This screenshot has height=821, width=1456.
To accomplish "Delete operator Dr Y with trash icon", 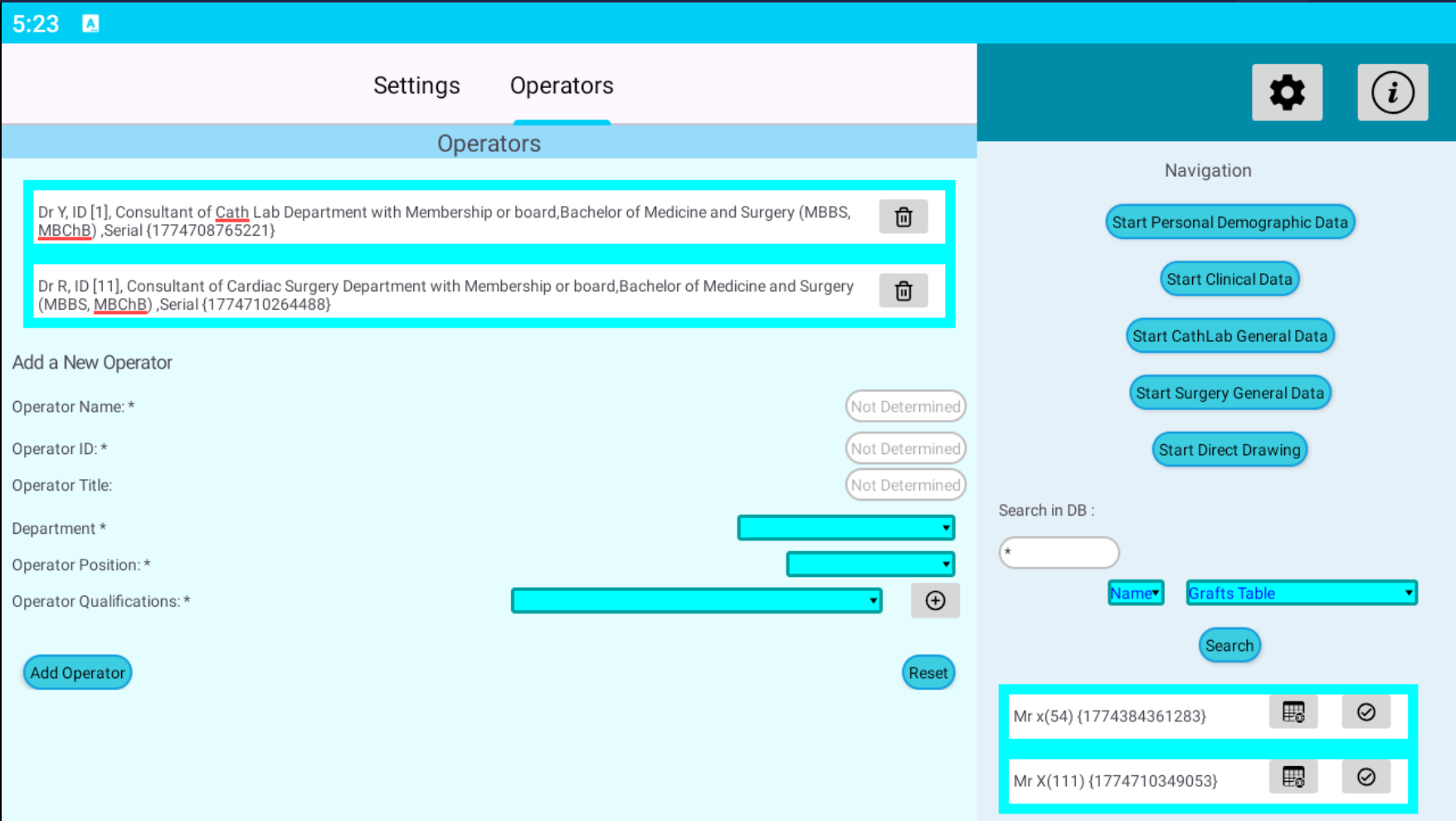I will [x=903, y=217].
